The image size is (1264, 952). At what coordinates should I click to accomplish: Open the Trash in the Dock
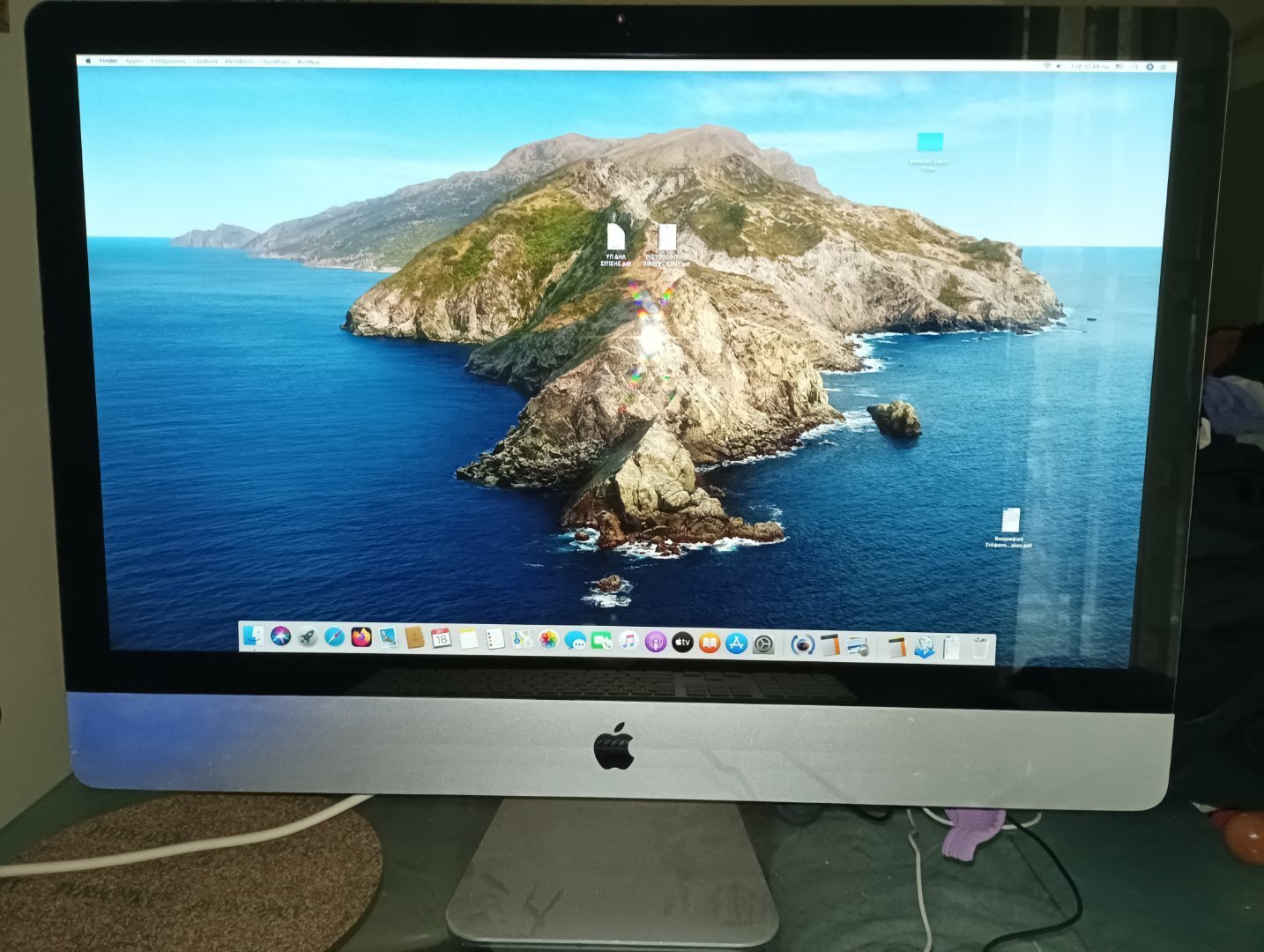pos(980,649)
